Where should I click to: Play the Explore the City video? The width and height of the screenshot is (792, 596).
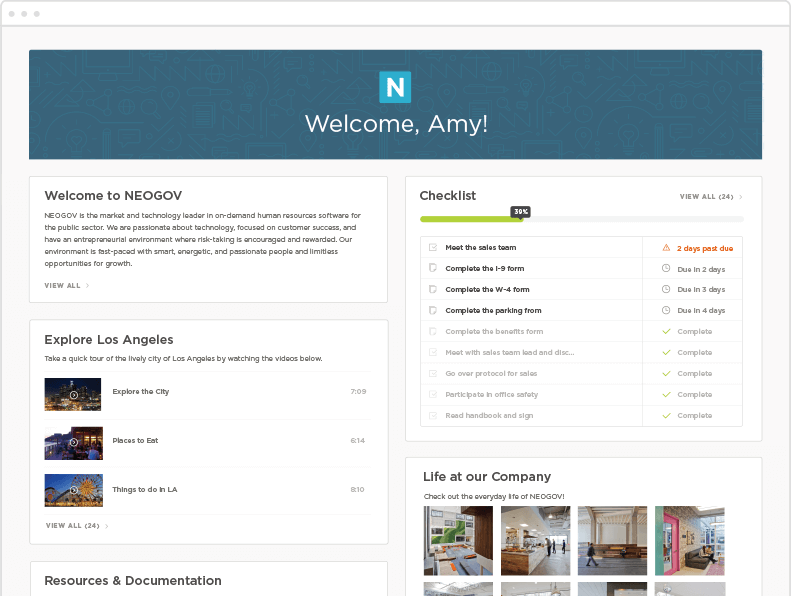73,394
